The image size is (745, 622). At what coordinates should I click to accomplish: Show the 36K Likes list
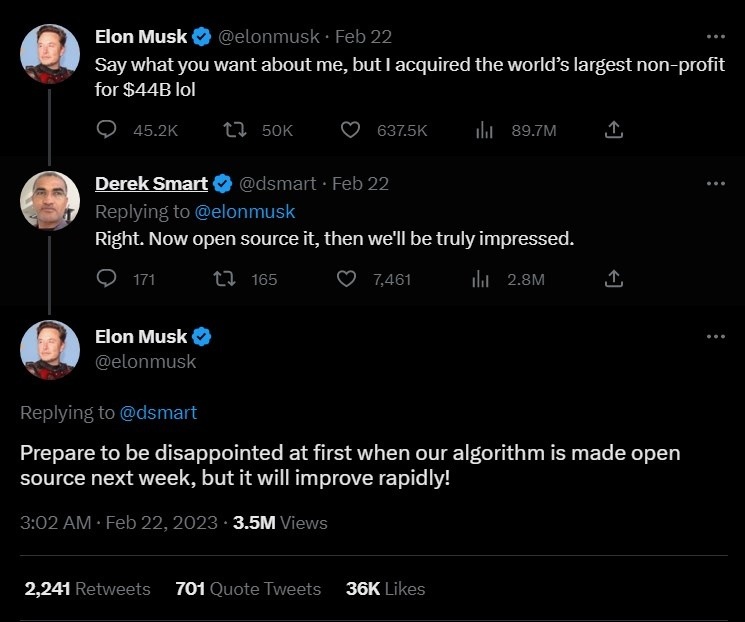coord(385,589)
